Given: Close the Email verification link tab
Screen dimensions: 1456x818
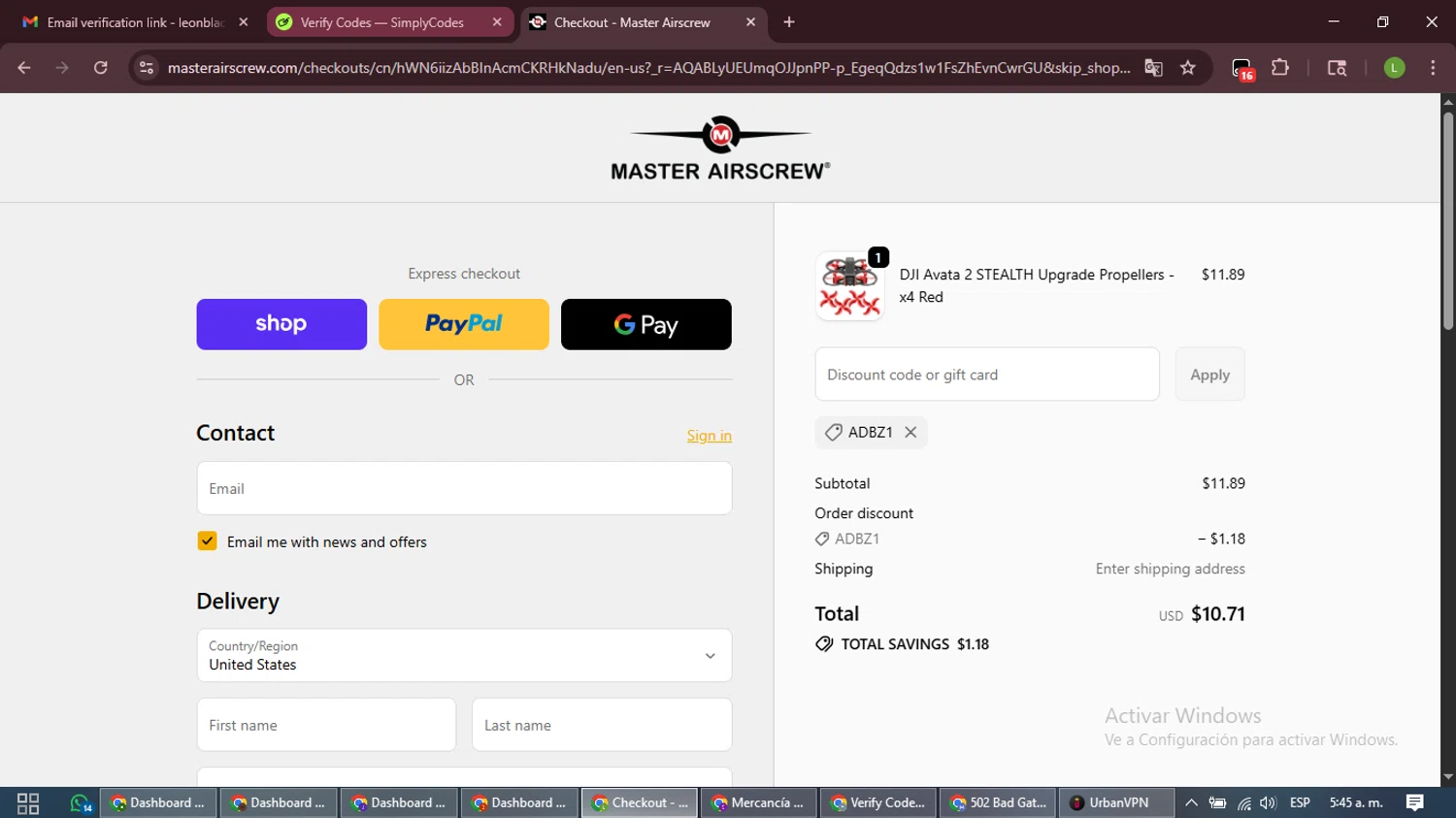Looking at the screenshot, I should tap(244, 22).
